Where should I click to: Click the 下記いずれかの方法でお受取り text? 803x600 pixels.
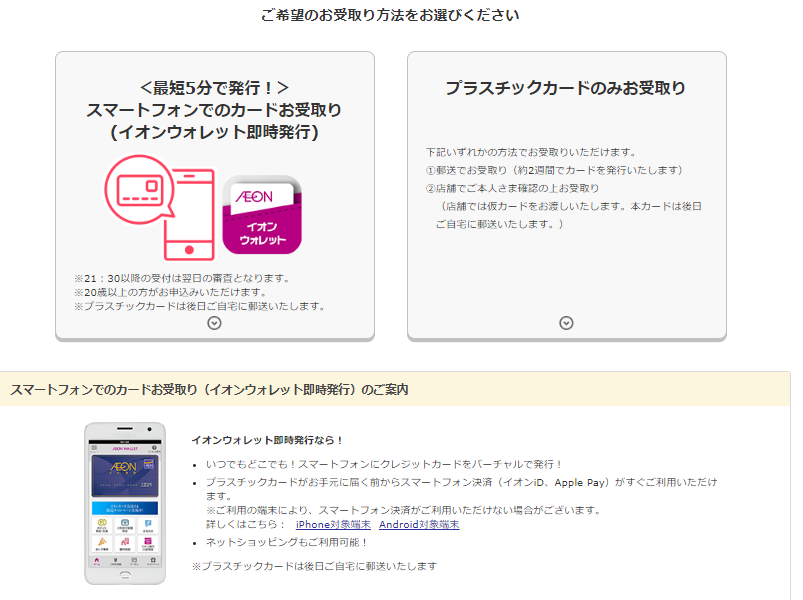[x=531, y=152]
